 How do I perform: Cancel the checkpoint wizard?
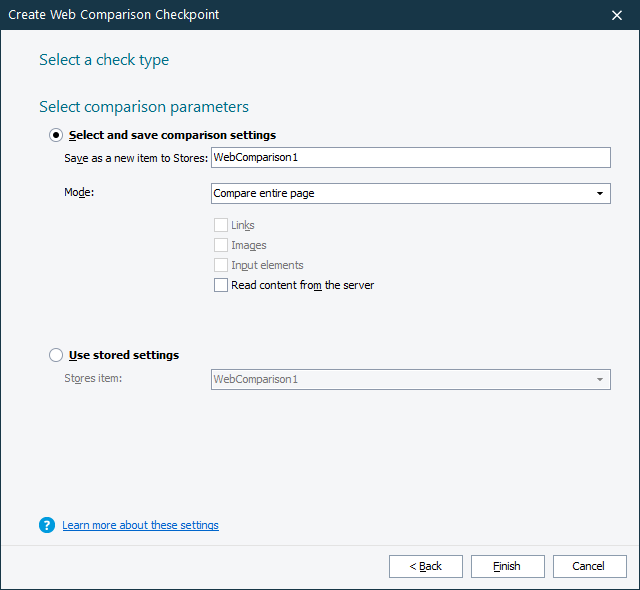589,566
